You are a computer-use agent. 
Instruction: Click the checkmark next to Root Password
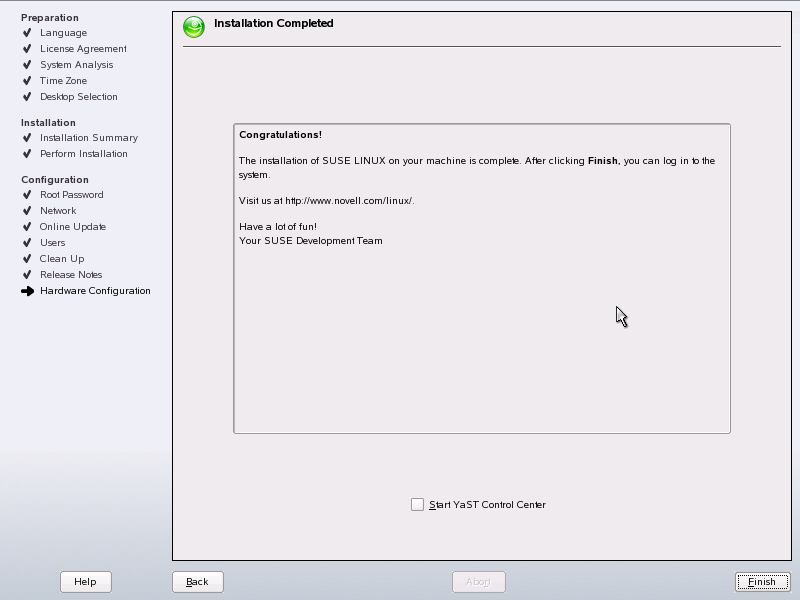pyautogui.click(x=27, y=194)
